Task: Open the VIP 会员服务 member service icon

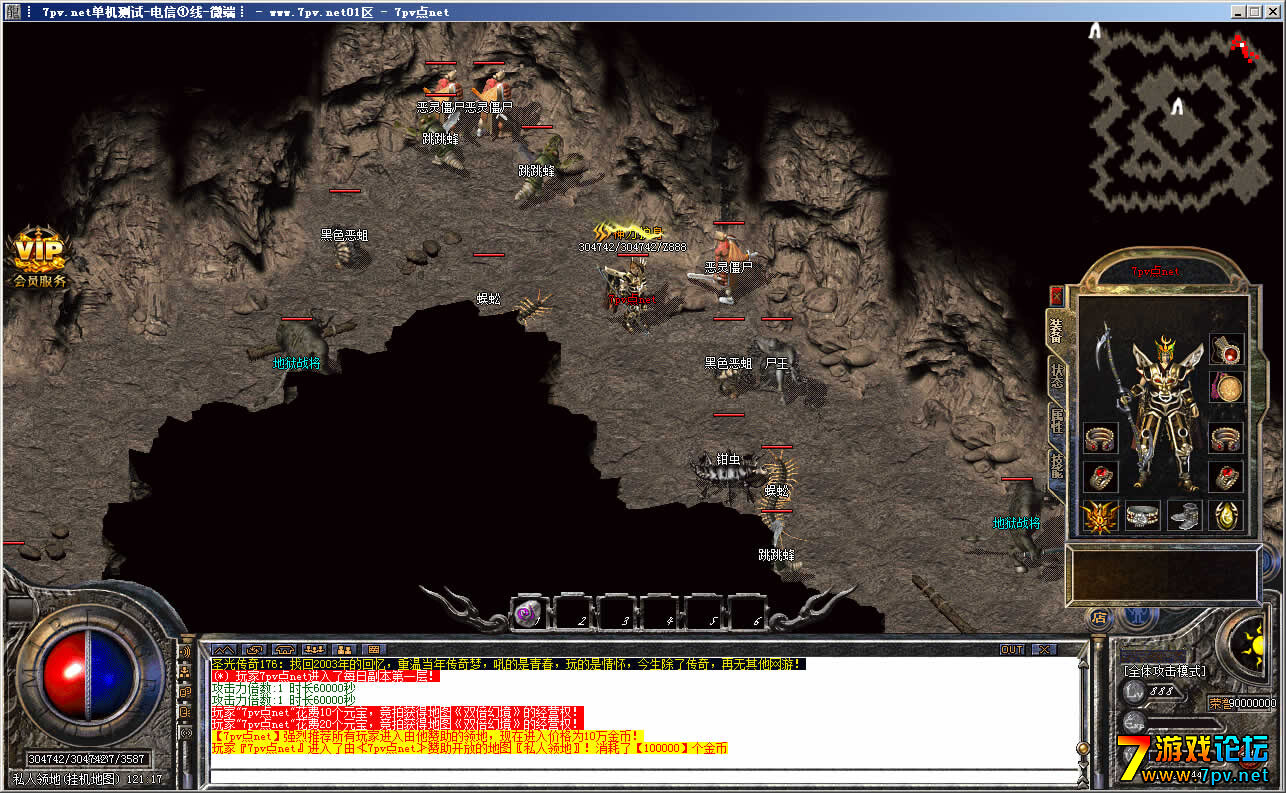Action: (x=39, y=259)
